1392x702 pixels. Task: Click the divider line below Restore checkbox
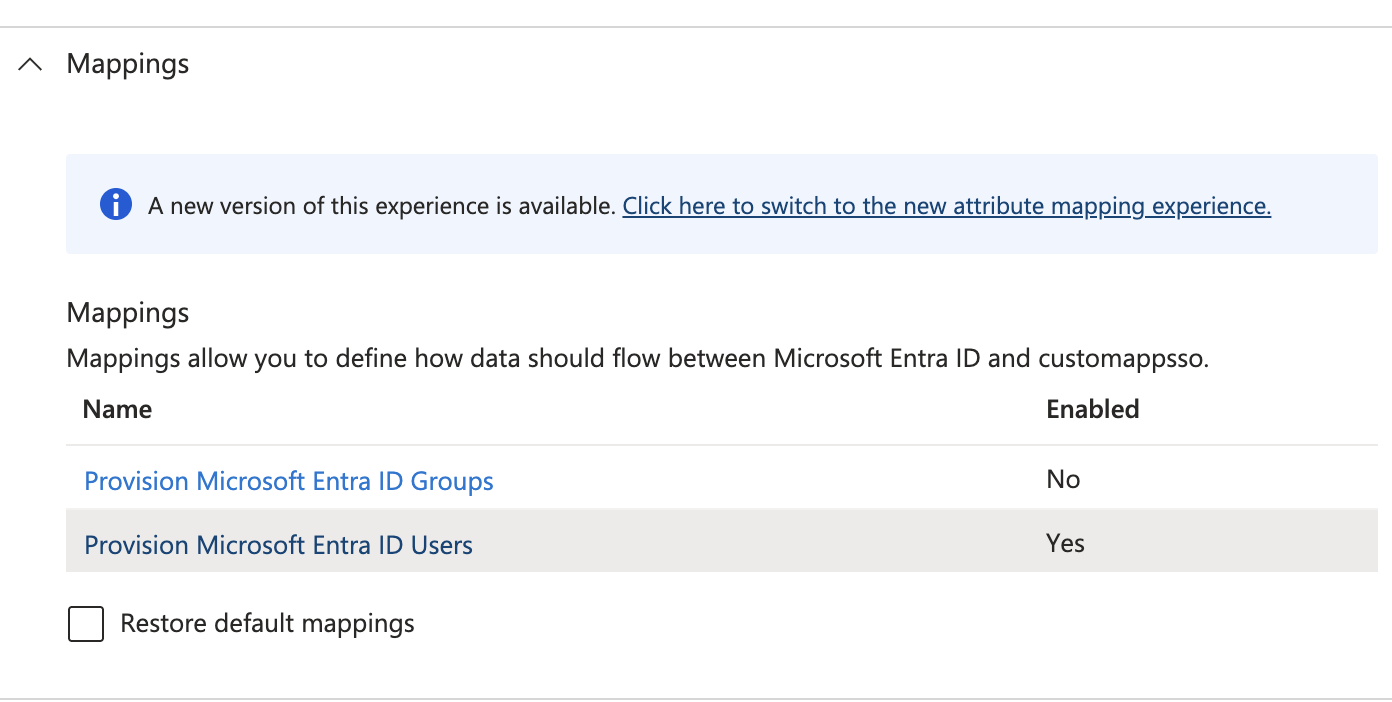coord(696,698)
